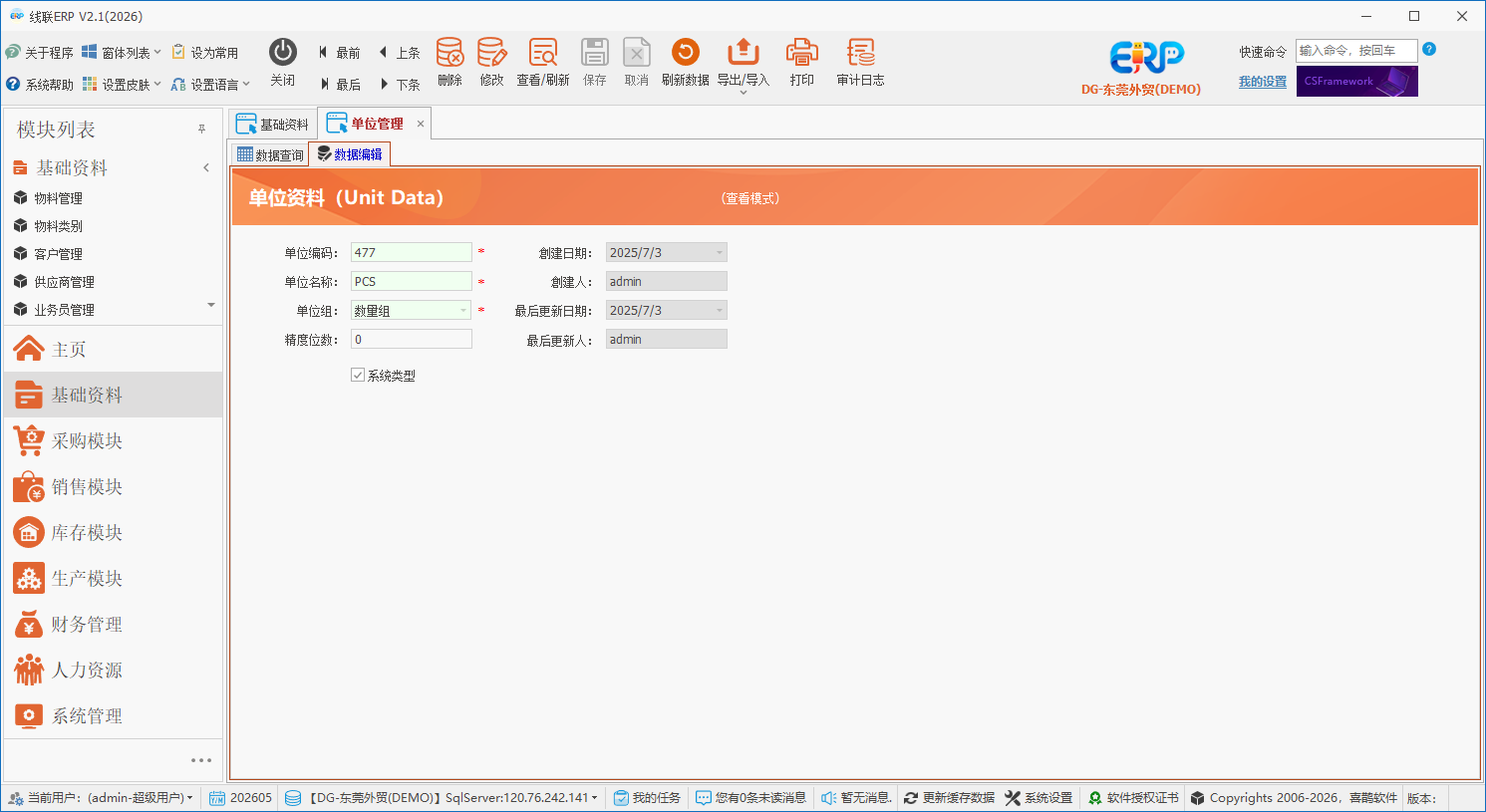Select the 人力资源 HR module

coord(114,670)
